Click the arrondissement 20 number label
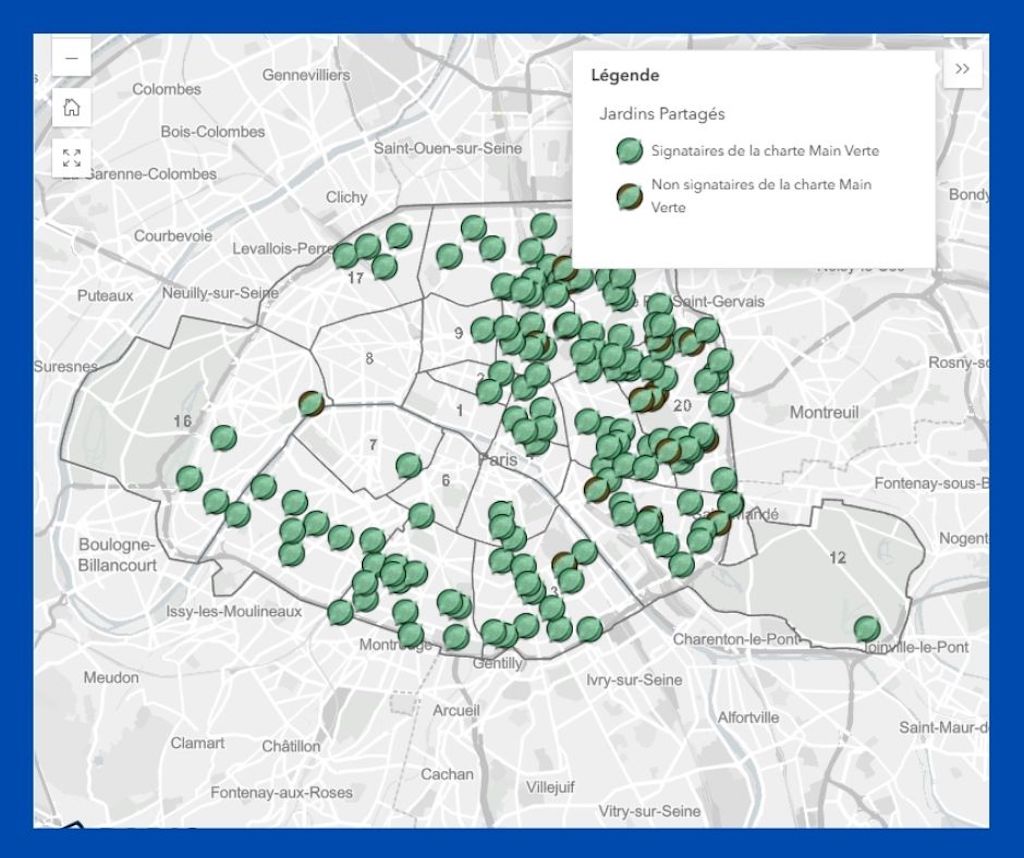1024x858 pixels. pos(683,406)
